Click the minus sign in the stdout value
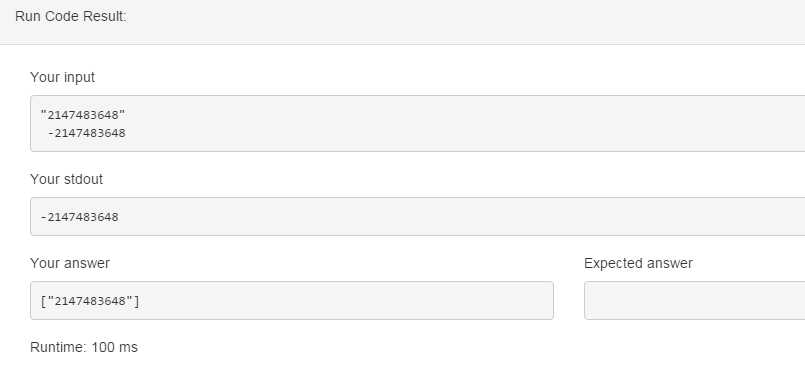 click(x=43, y=217)
